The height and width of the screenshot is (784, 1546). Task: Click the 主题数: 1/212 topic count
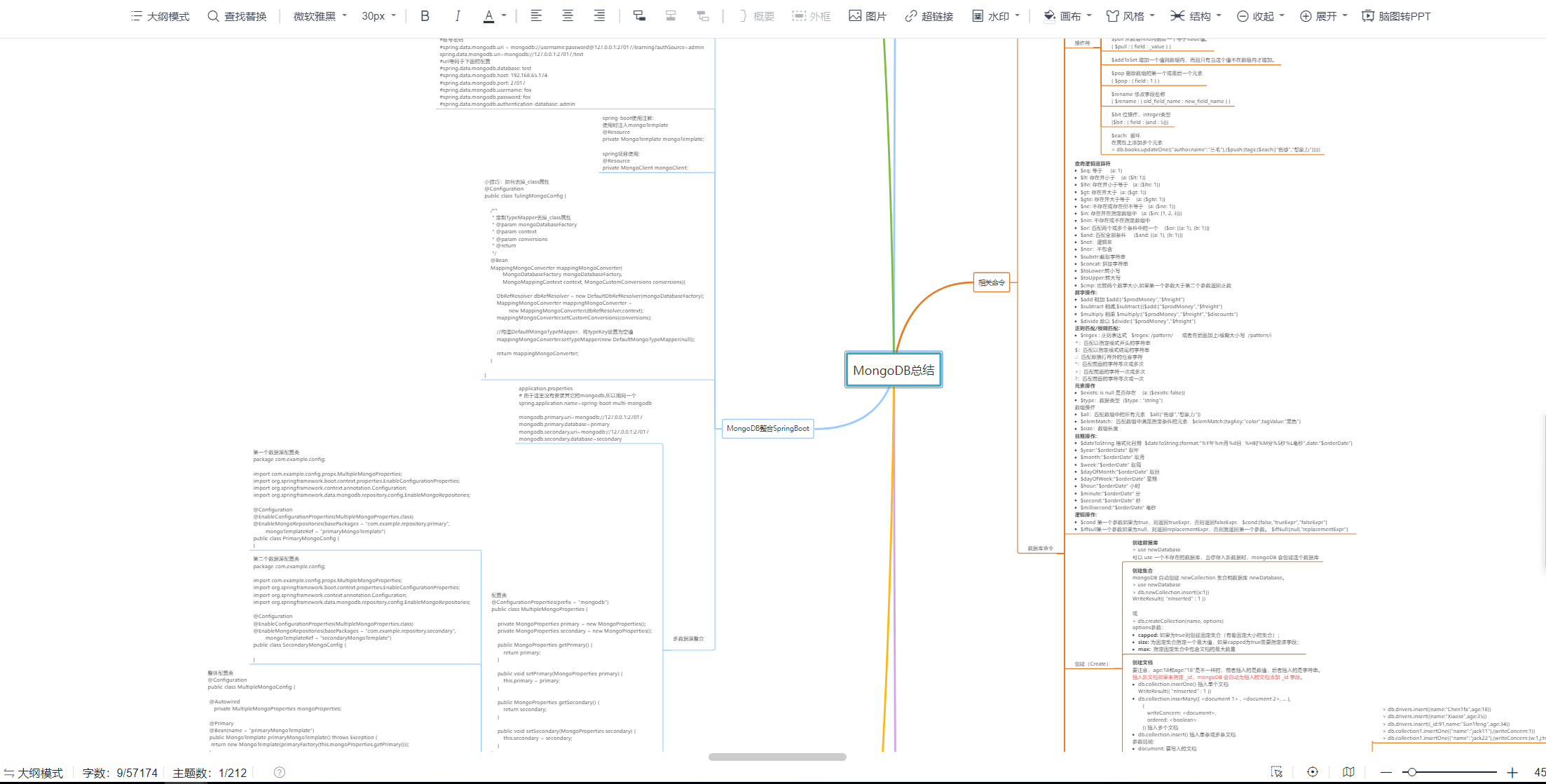tap(210, 773)
